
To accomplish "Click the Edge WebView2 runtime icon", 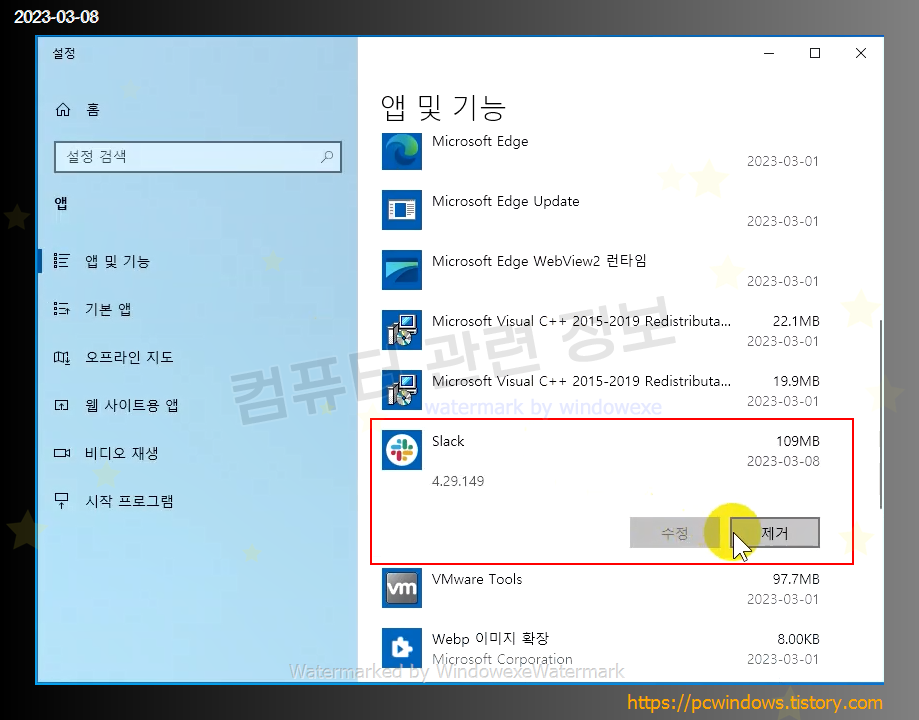I will (x=401, y=270).
